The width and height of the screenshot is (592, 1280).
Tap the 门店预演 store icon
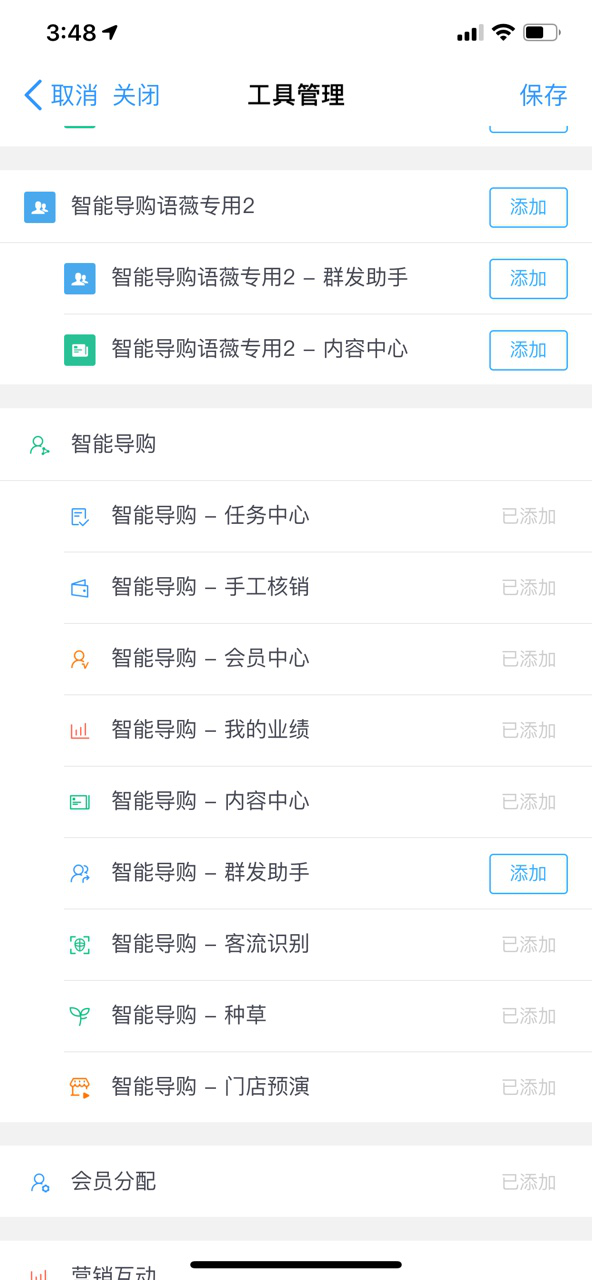coord(80,1087)
